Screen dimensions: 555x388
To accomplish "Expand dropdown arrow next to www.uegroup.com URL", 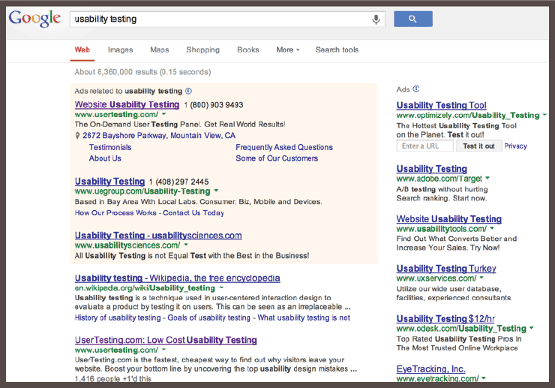I will pos(216,190).
